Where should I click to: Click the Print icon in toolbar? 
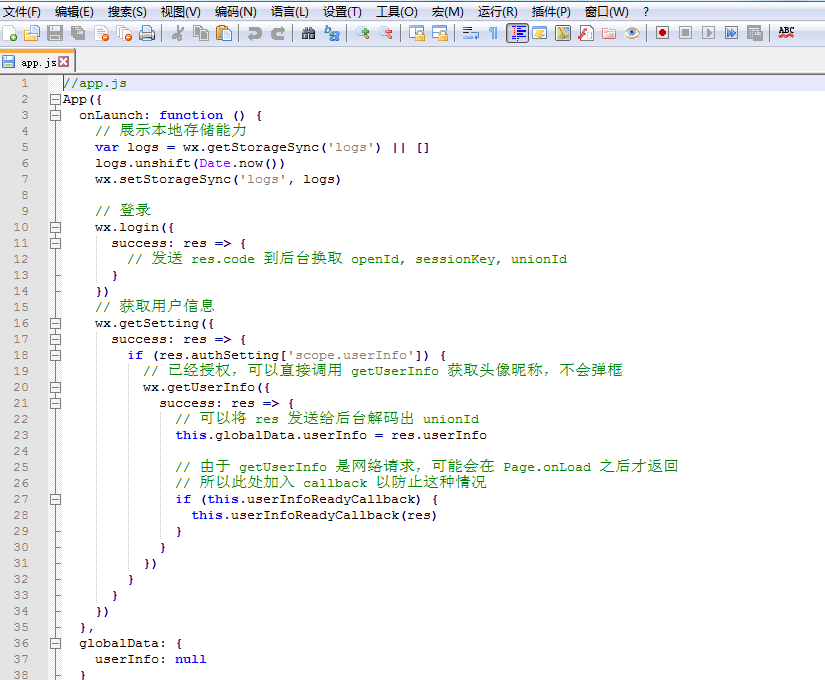[x=146, y=33]
